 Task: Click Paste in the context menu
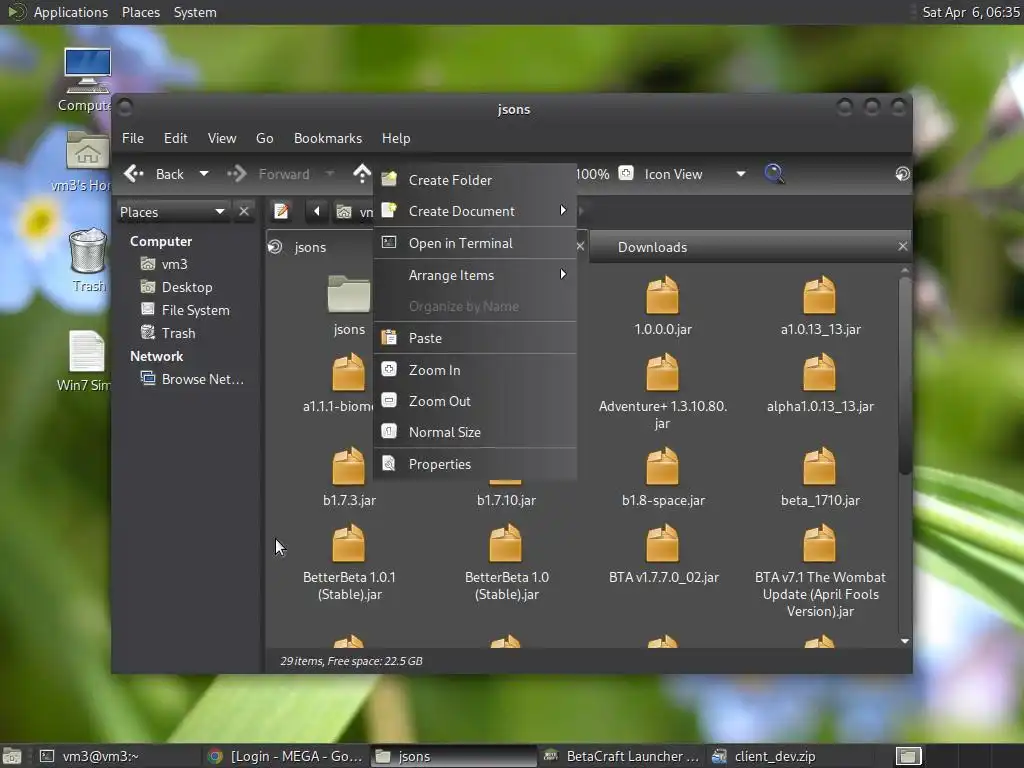(425, 338)
